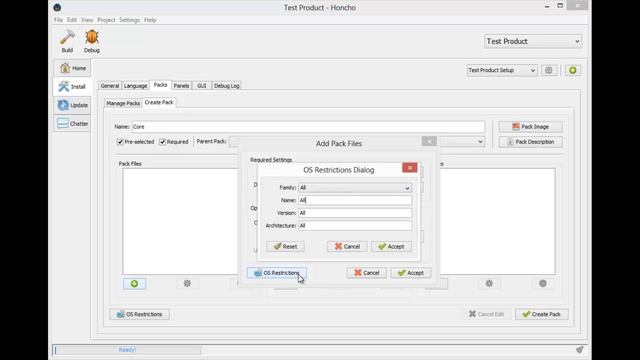Open the Test Product project dropdown
Image resolution: width=640 pixels, height=360 pixels.
pyautogui.click(x=533, y=41)
